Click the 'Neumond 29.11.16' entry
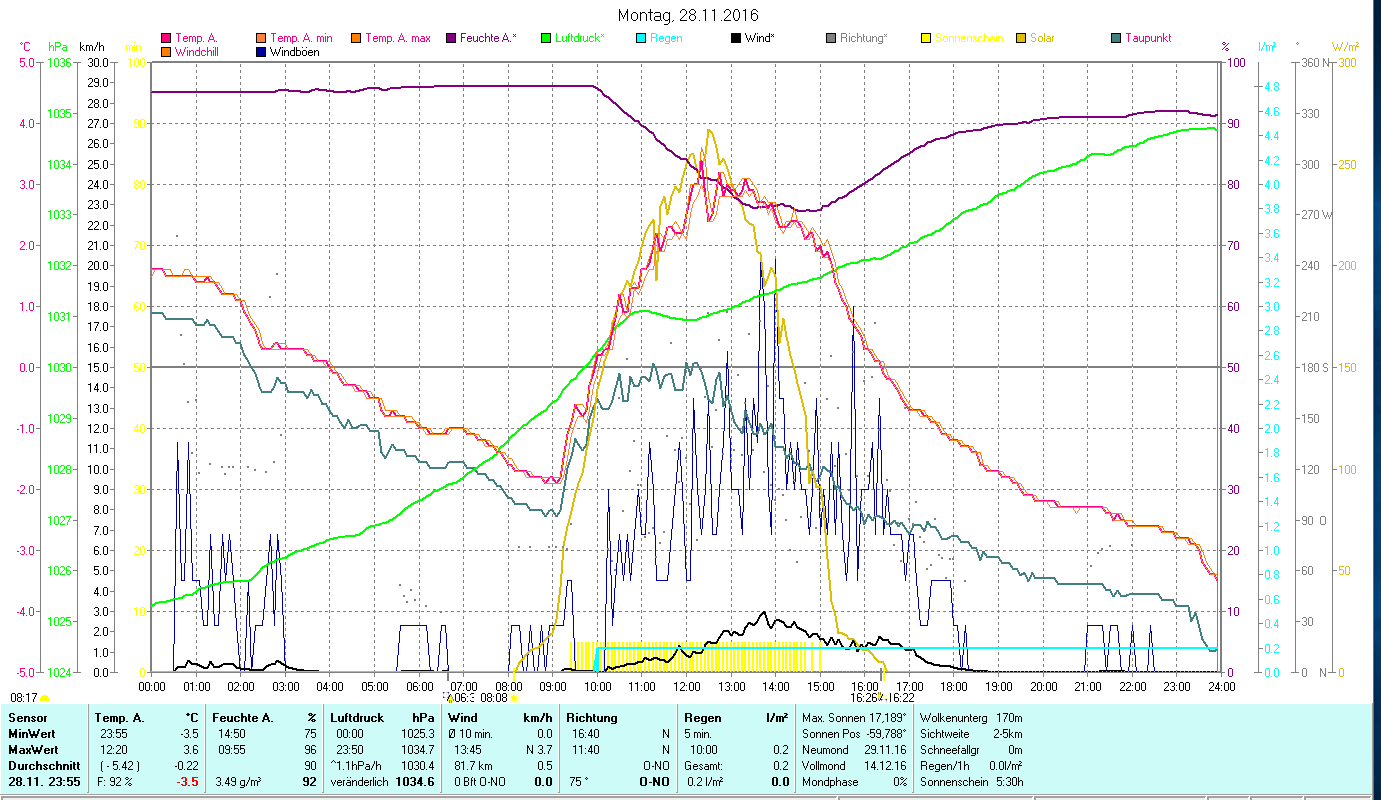The width and height of the screenshot is (1381, 800). click(855, 750)
